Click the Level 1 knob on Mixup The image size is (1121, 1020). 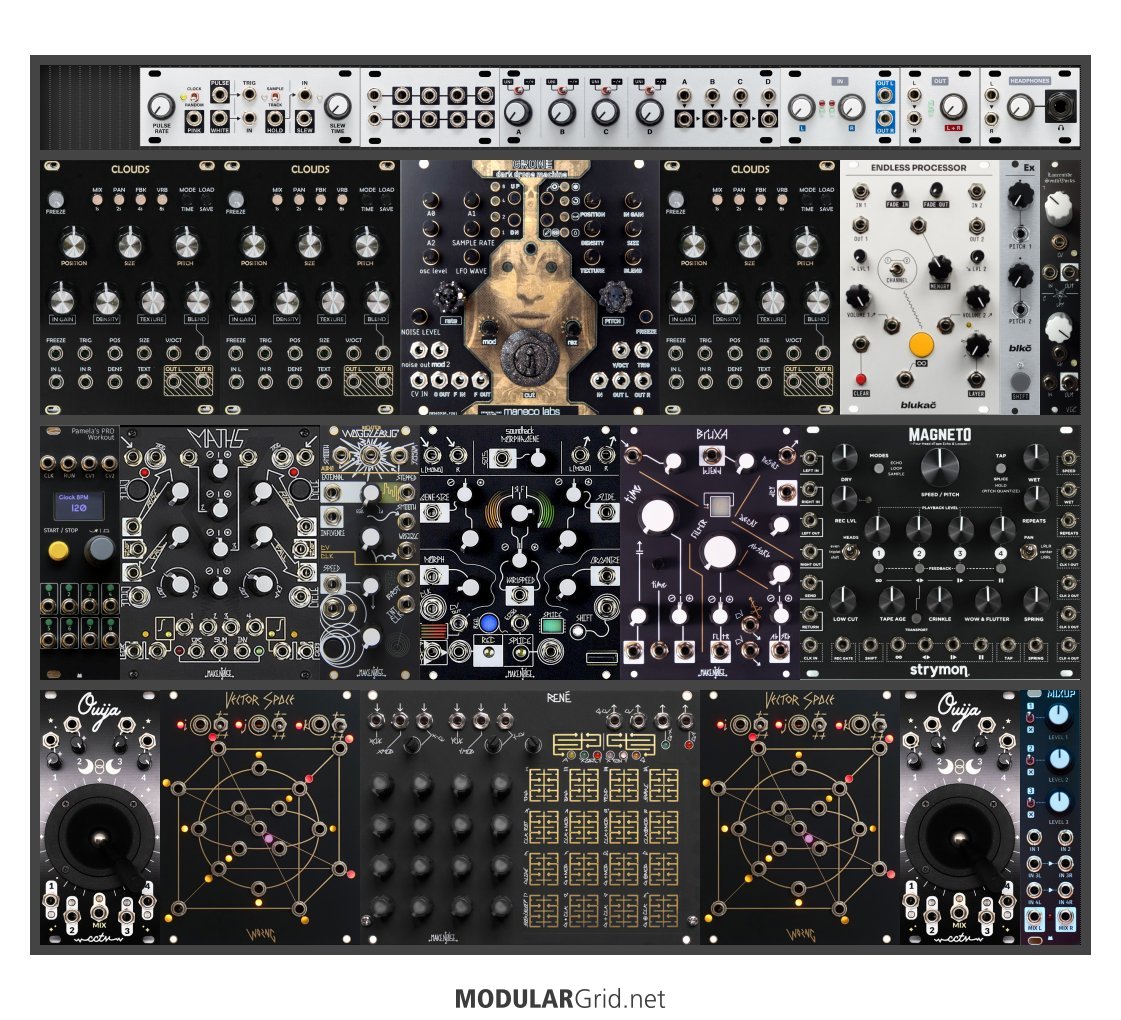click(1059, 715)
